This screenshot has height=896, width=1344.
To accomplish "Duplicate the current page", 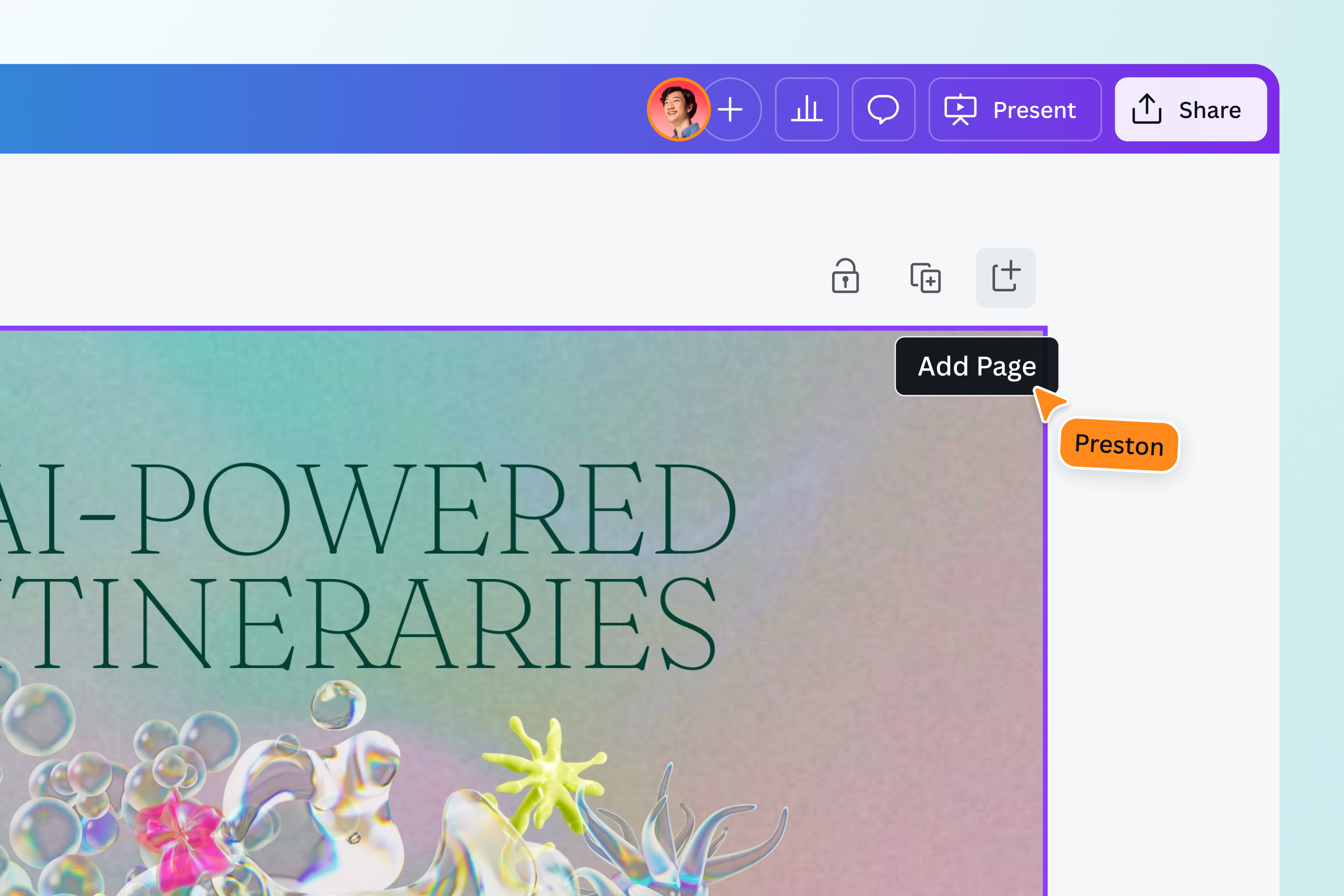I will (925, 278).
